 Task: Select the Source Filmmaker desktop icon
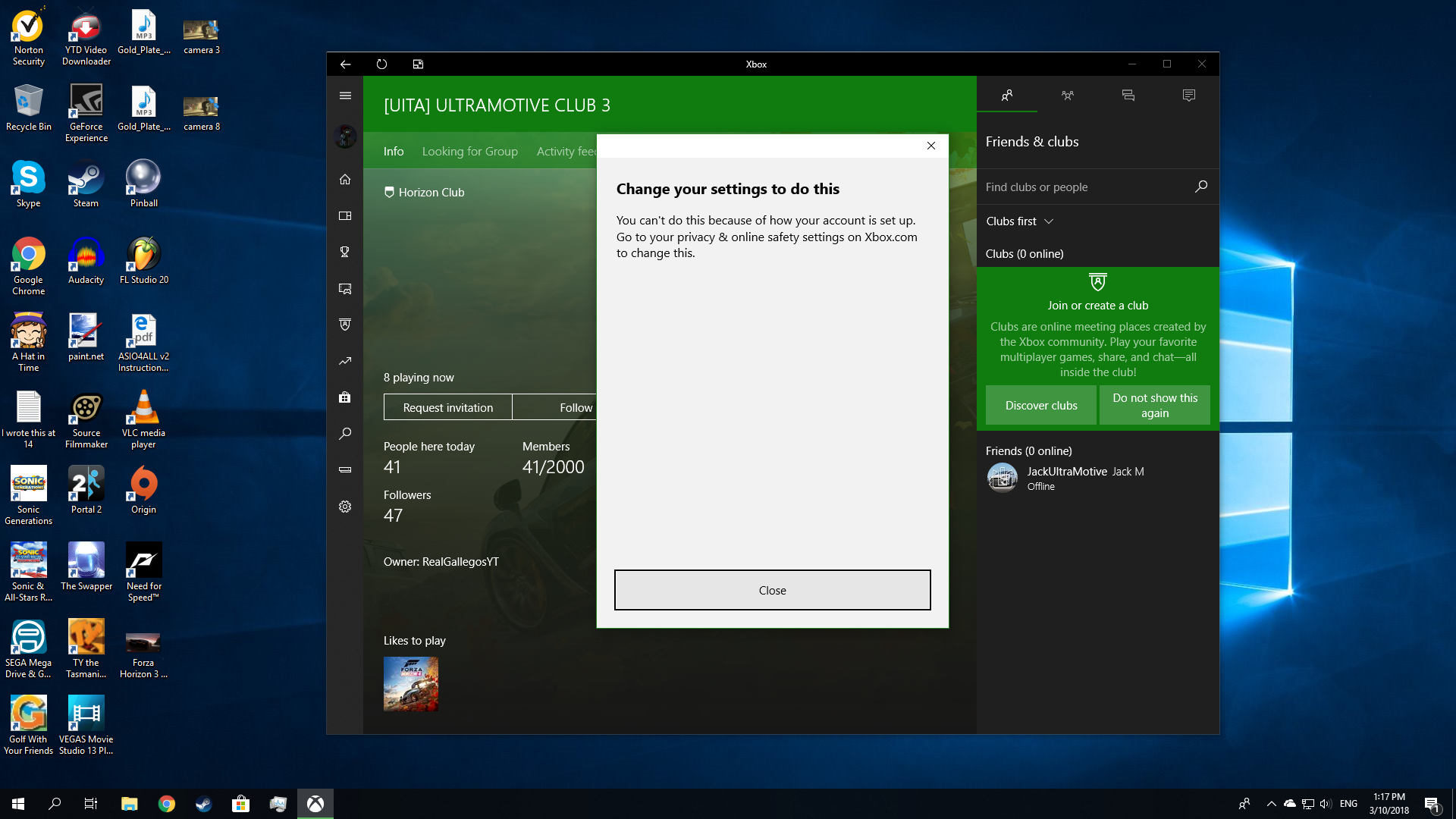[86, 419]
